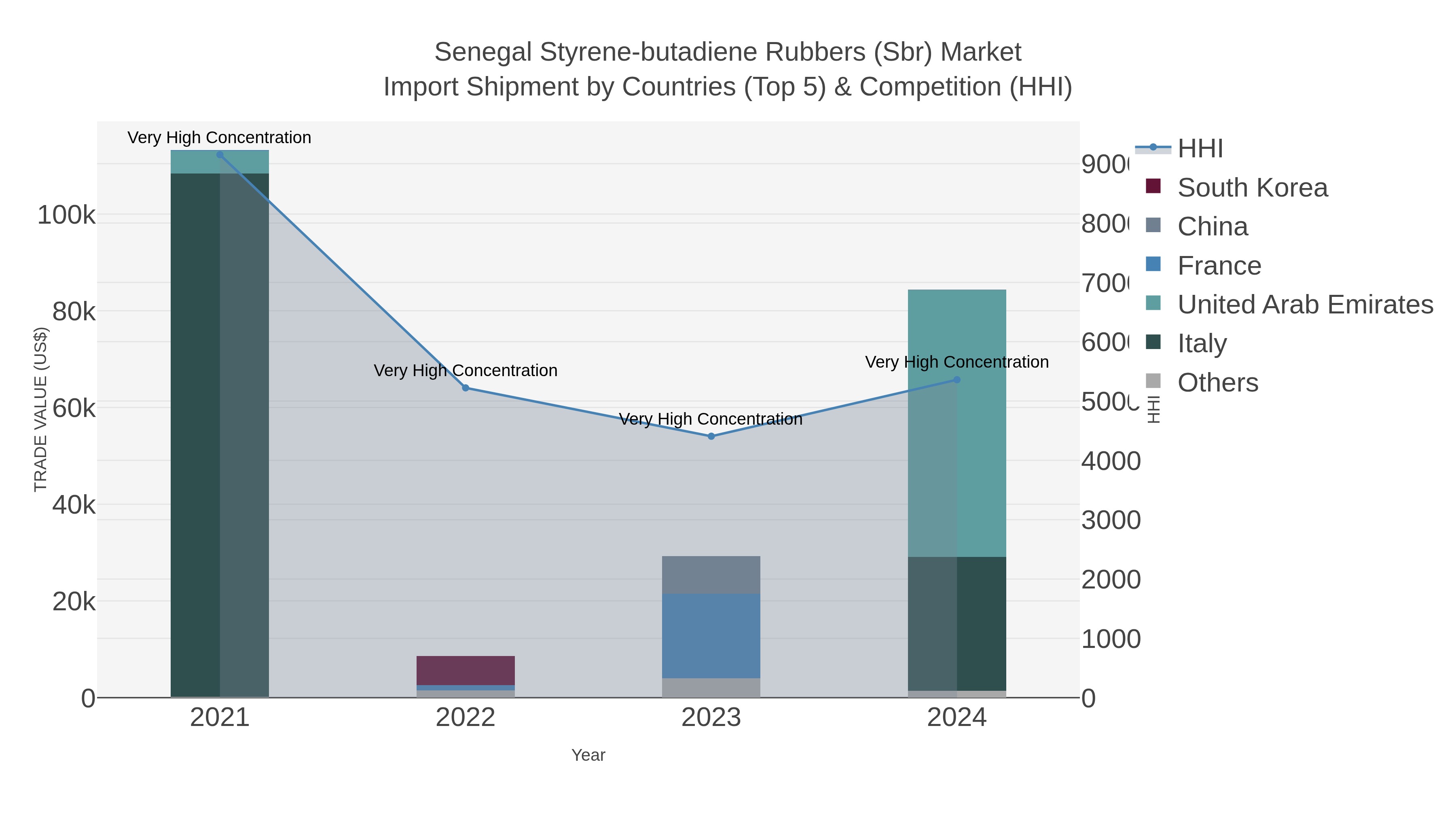Screen dimensions: 1456x819
Task: Click the Others bar segment in 2023
Action: pos(711,688)
